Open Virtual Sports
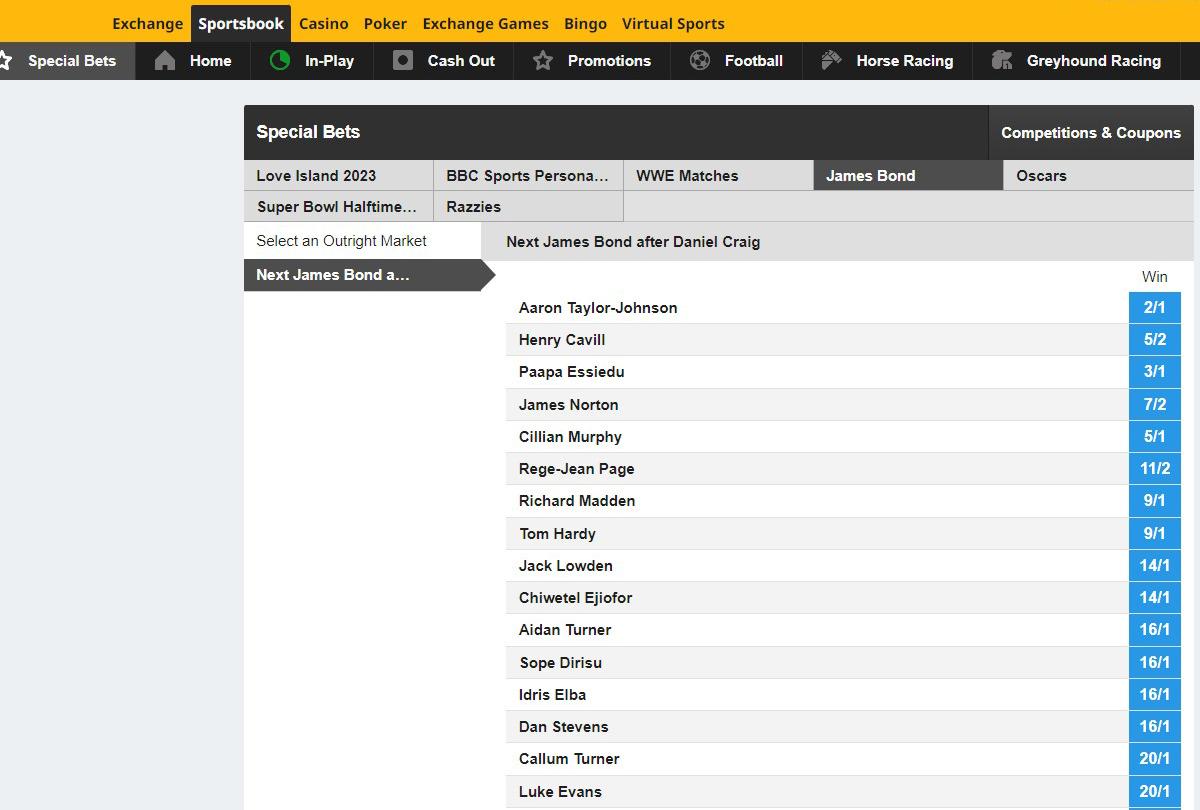 pyautogui.click(x=673, y=23)
